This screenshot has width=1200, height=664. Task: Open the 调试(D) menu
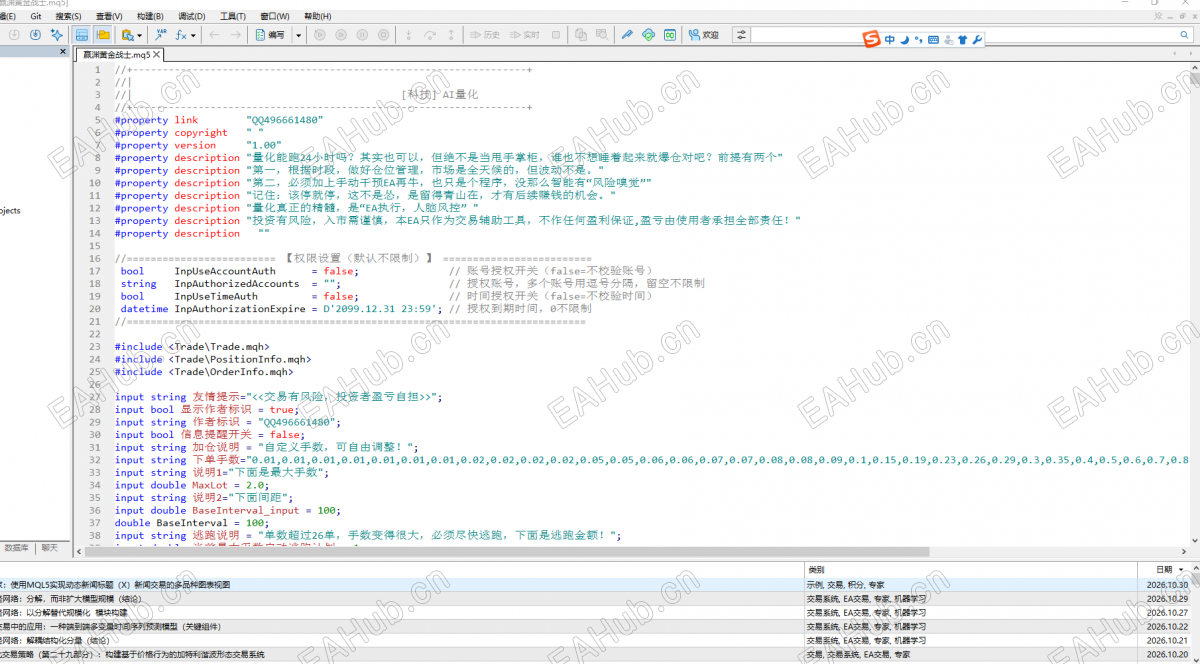point(191,17)
